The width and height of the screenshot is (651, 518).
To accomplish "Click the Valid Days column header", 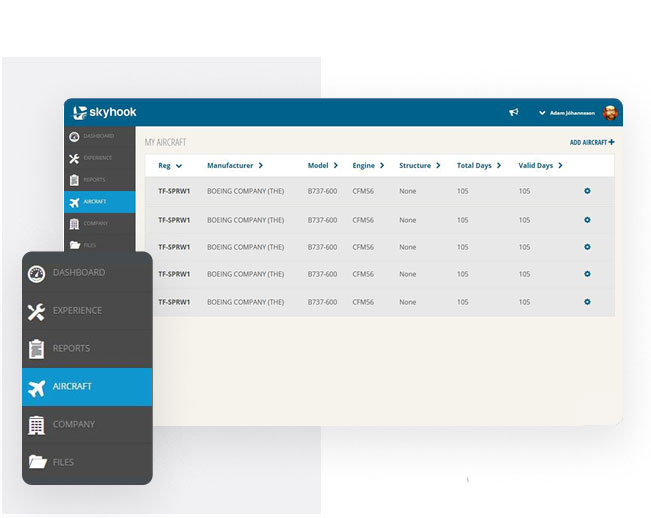I will pyautogui.click(x=540, y=166).
